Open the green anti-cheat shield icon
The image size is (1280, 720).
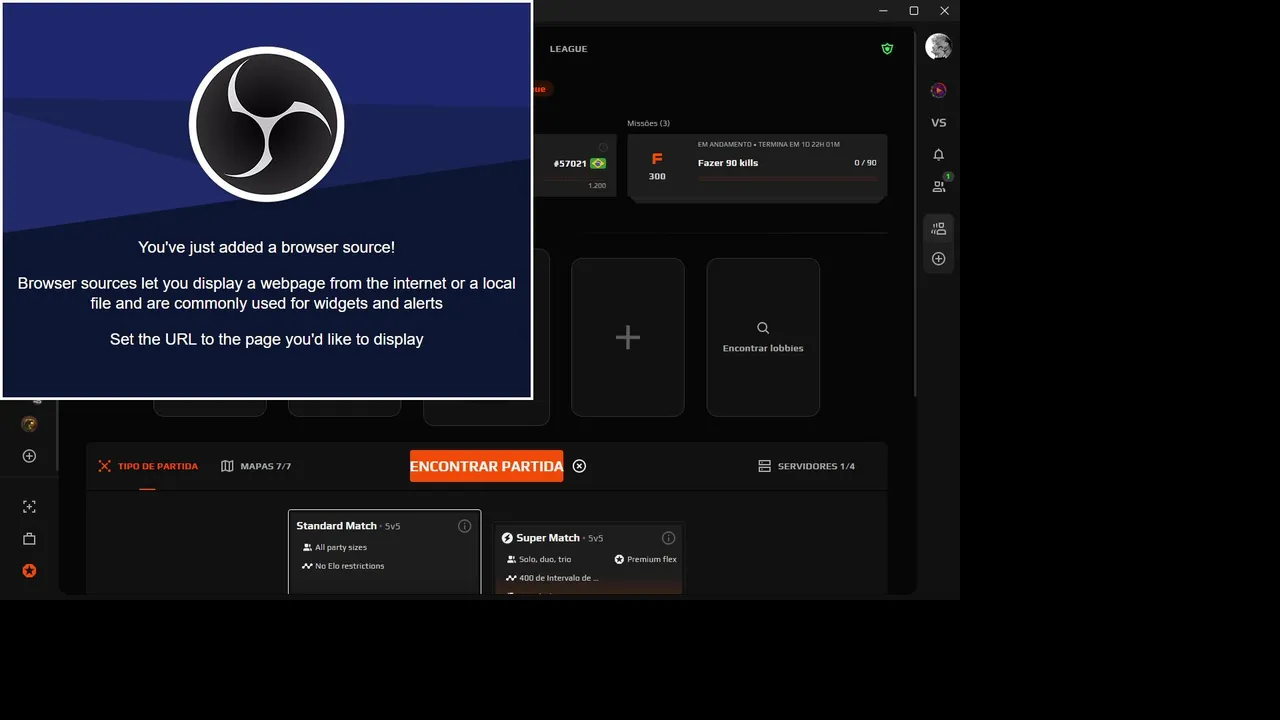[887, 48]
